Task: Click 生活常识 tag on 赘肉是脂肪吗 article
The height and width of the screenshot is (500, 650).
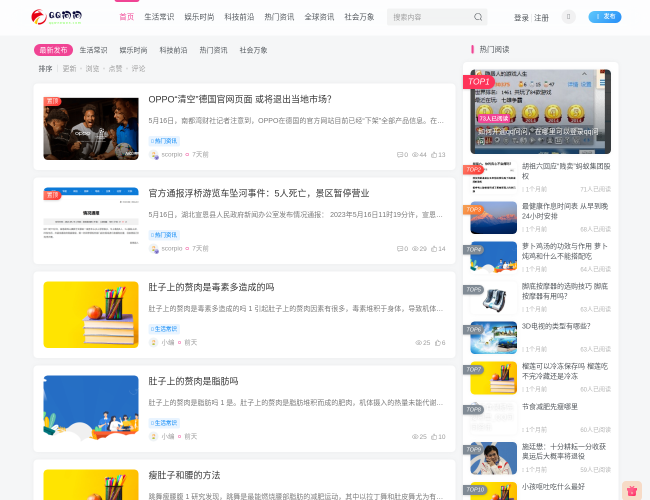Action: 164,423
